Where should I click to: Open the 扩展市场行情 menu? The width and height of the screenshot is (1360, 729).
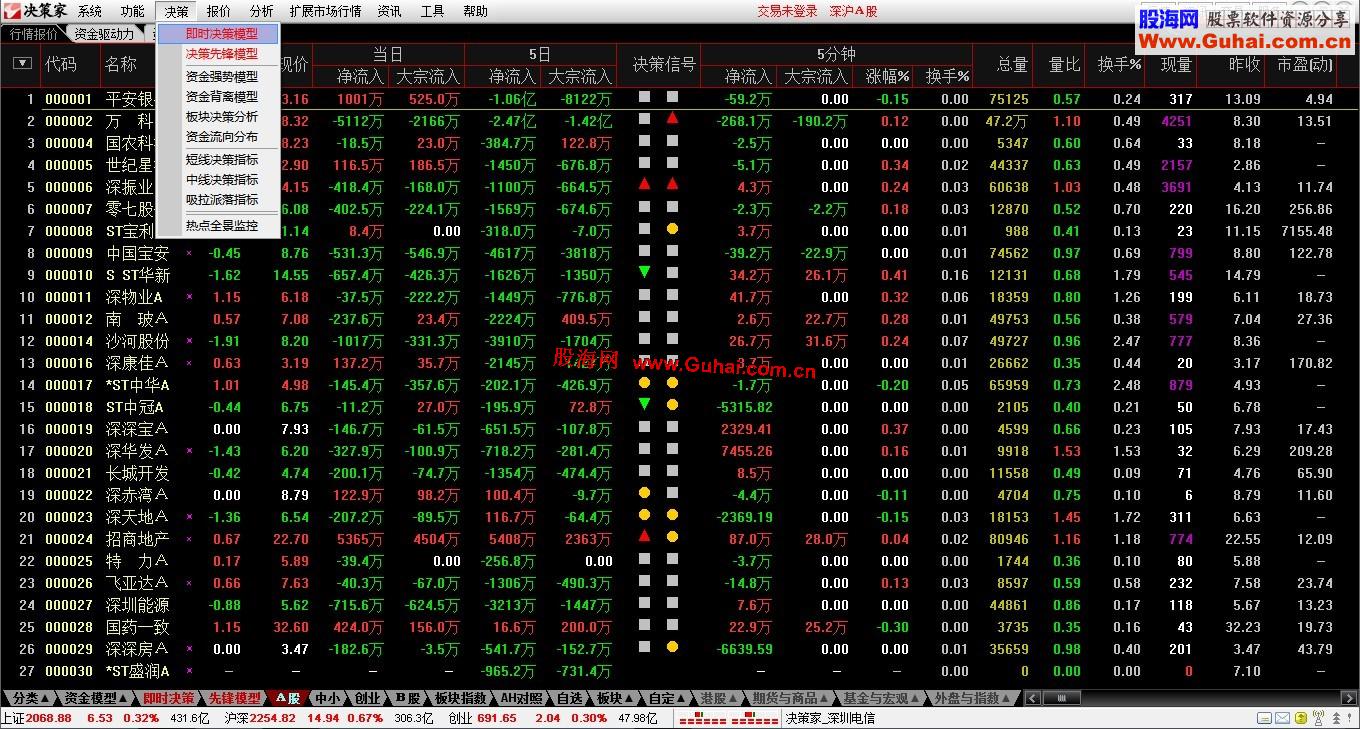[325, 11]
